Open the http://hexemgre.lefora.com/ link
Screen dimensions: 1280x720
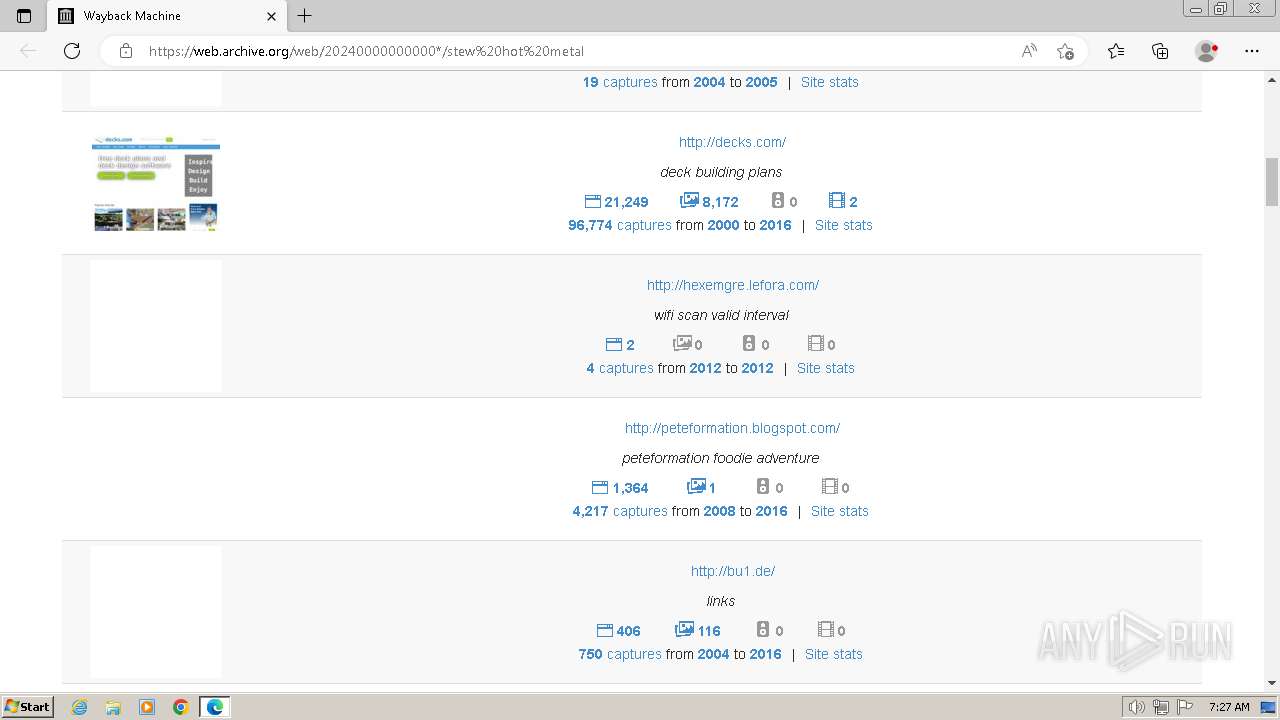(733, 285)
